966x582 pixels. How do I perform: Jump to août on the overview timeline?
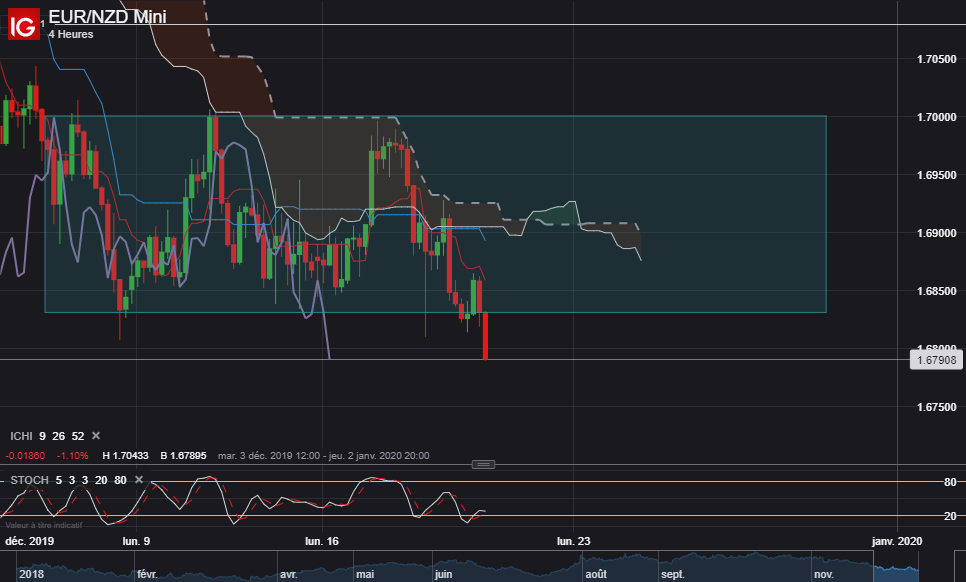click(596, 574)
